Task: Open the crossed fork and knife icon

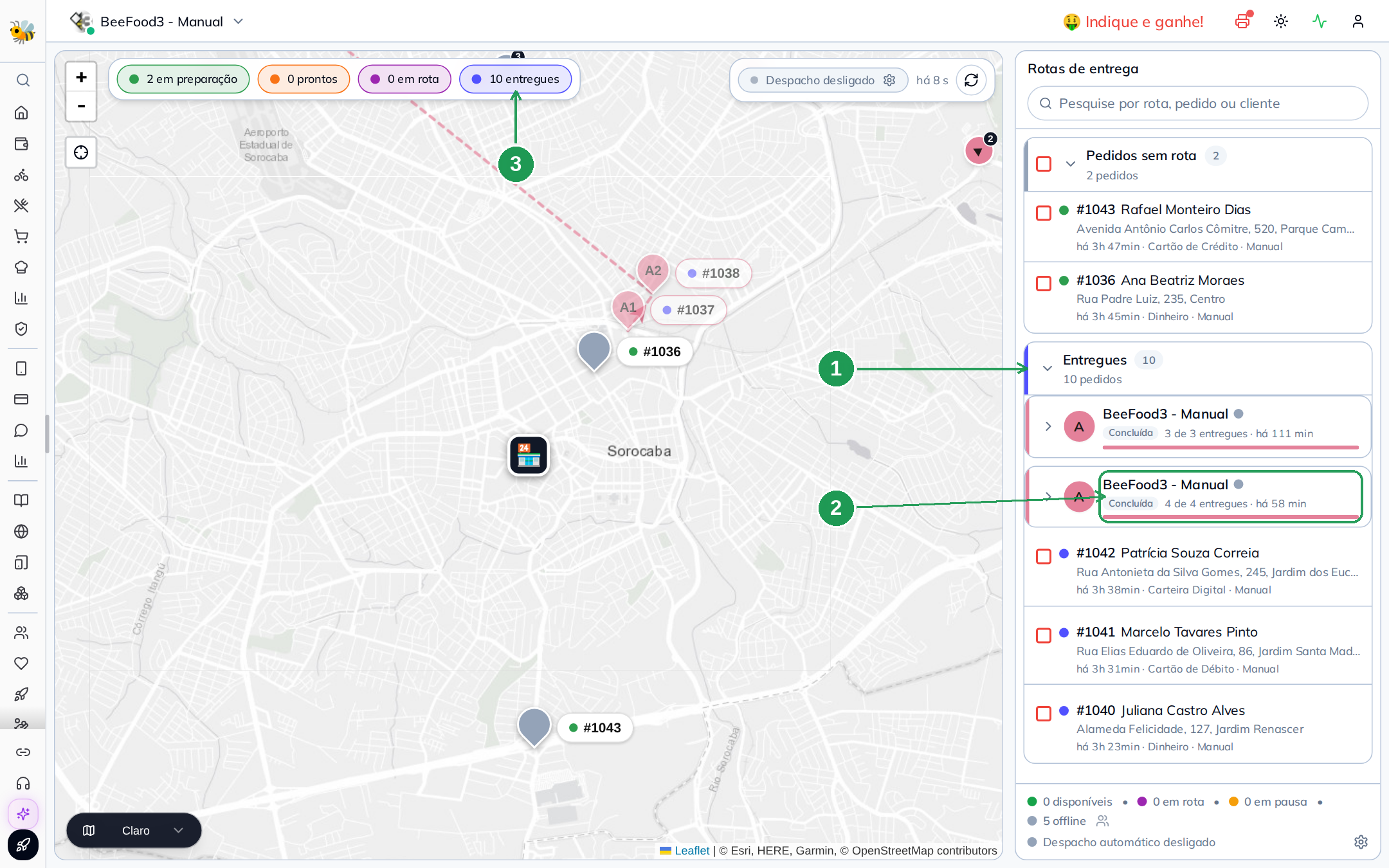Action: click(x=22, y=206)
